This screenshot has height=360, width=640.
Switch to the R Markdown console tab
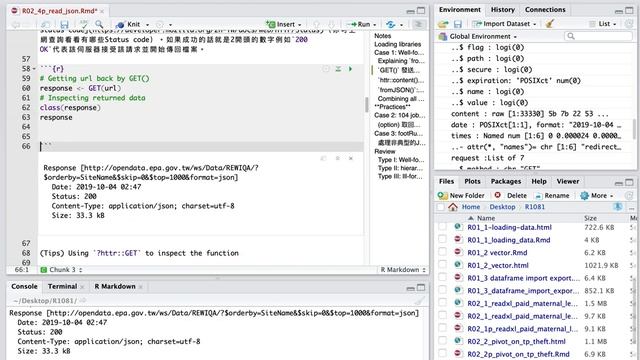[x=115, y=287]
